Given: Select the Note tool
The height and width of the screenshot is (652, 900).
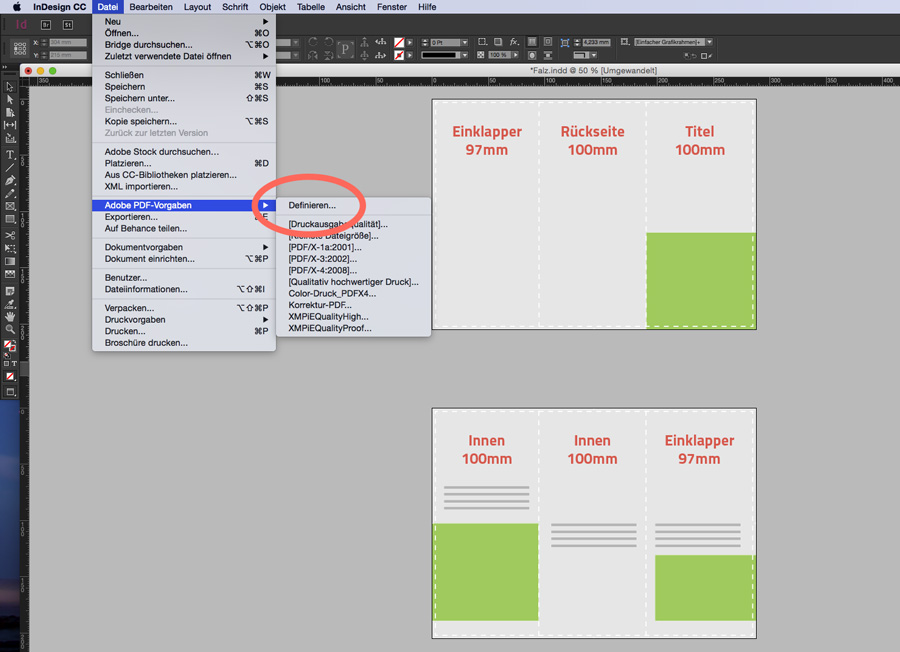Looking at the screenshot, I should pos(10,291).
